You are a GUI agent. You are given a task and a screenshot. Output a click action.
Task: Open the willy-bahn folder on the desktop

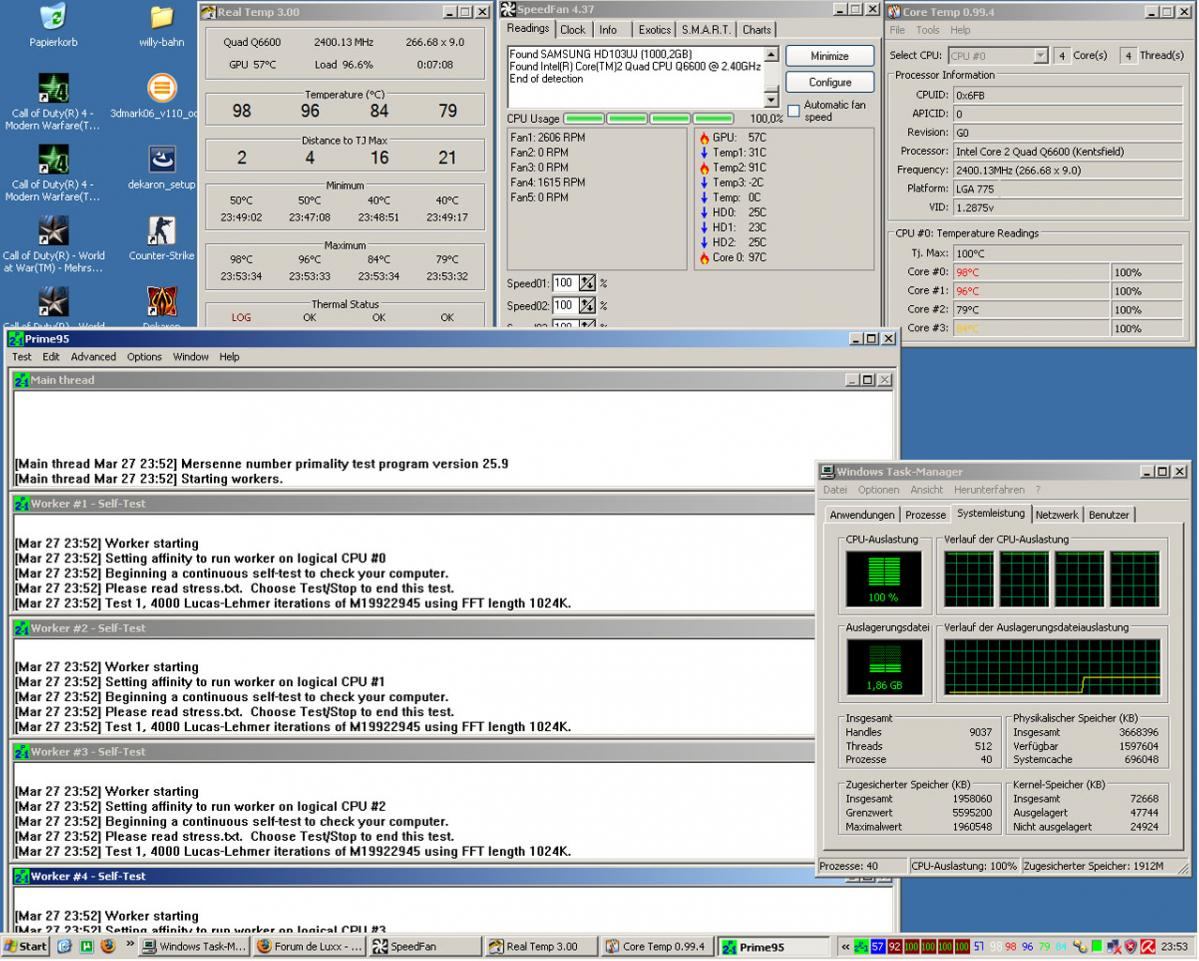[161, 17]
